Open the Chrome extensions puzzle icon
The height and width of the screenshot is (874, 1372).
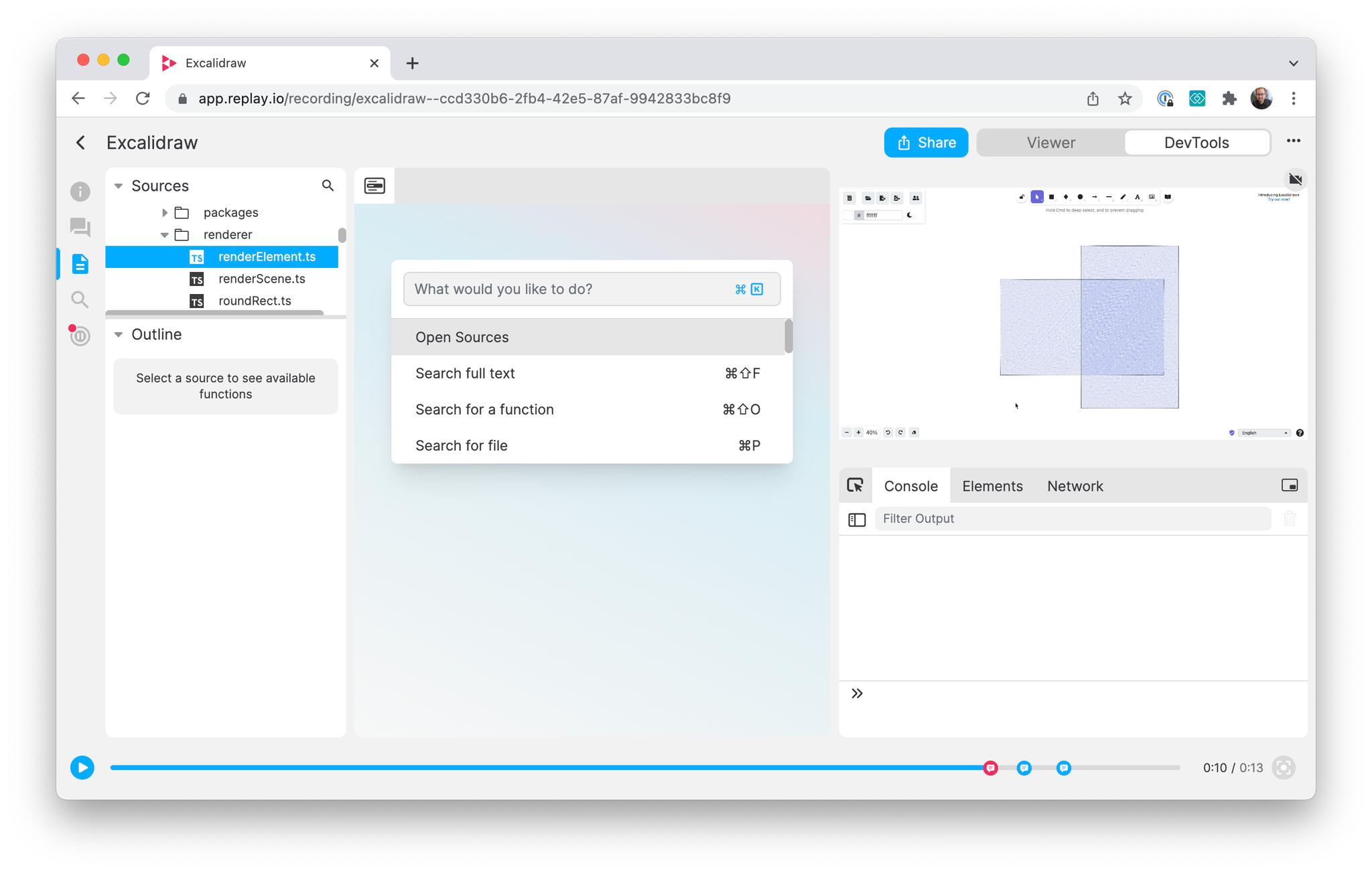tap(1229, 98)
